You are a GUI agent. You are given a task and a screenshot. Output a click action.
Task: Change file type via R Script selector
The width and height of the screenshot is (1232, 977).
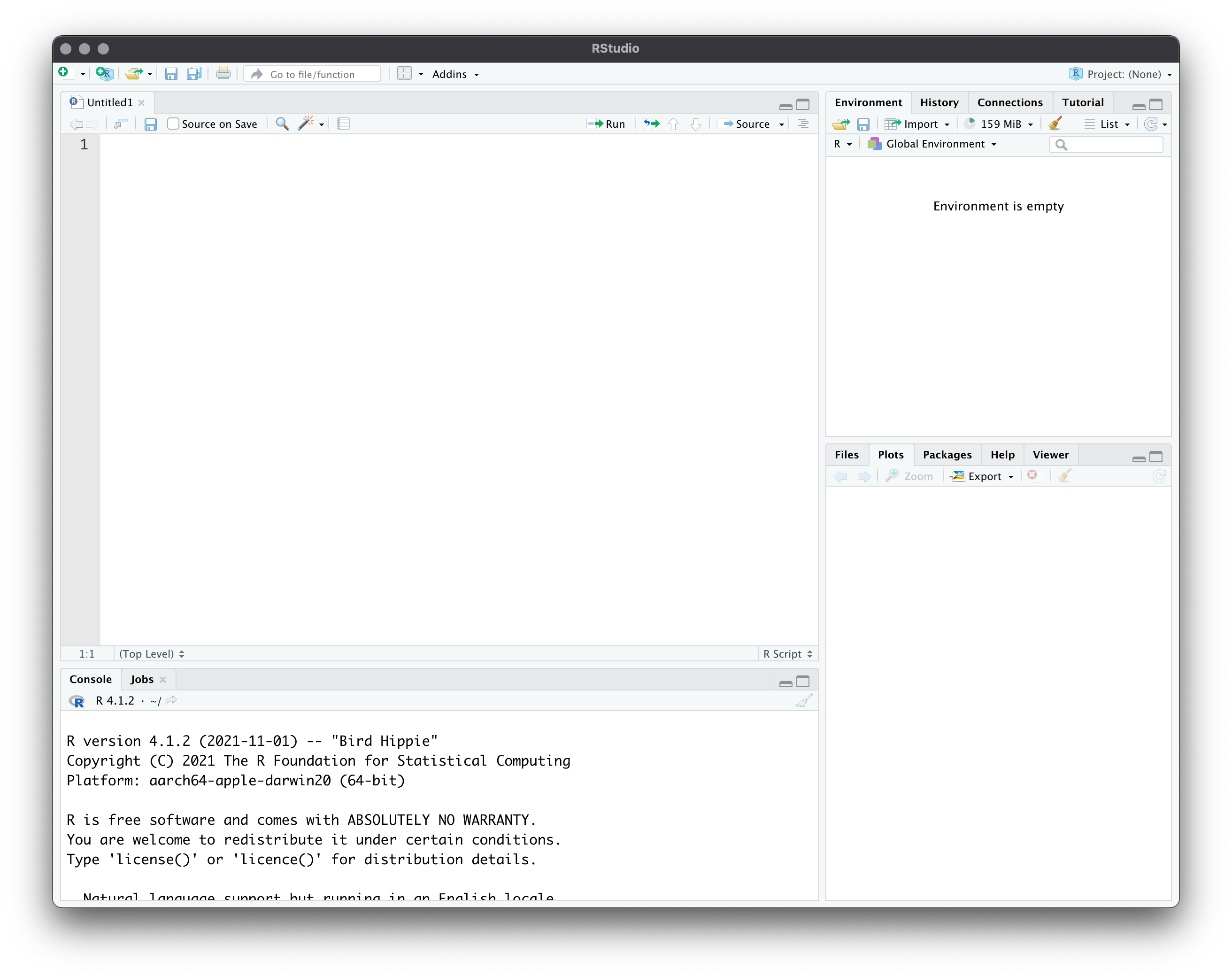[x=788, y=654]
